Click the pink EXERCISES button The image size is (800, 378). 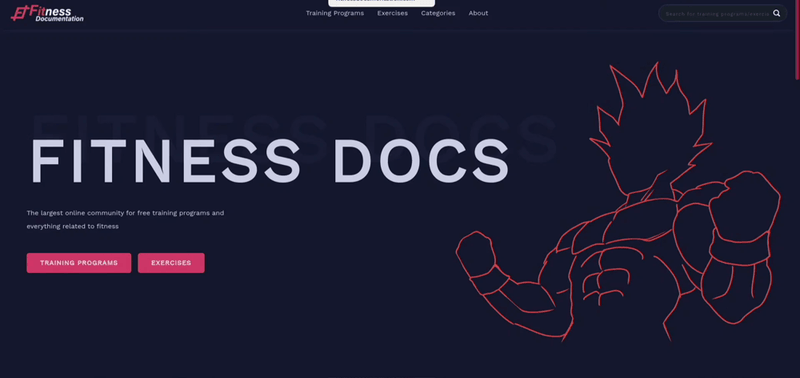pos(171,263)
